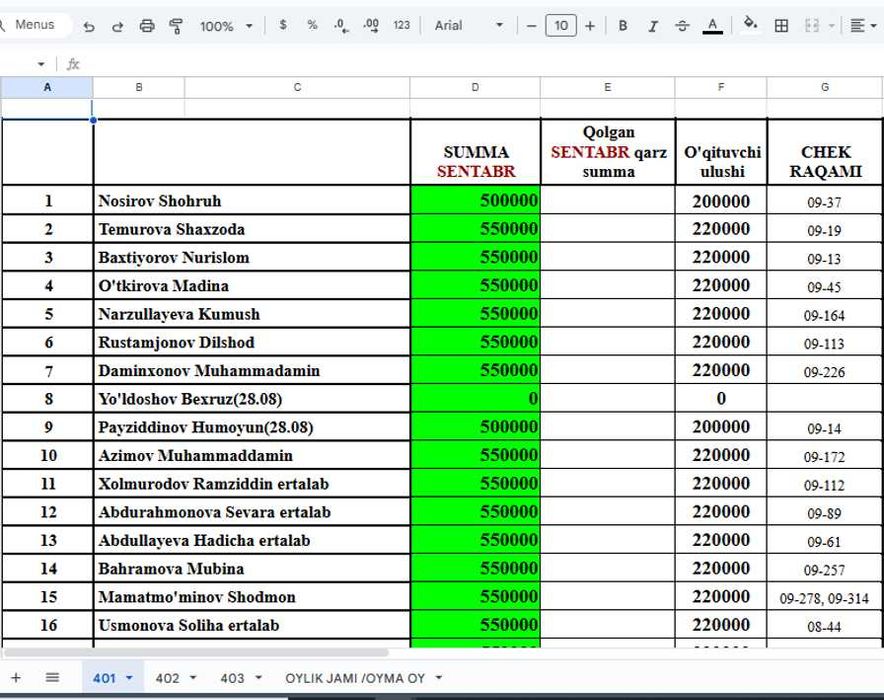Screen dimensions: 884x700
Task: Select column D header
Action: point(475,87)
